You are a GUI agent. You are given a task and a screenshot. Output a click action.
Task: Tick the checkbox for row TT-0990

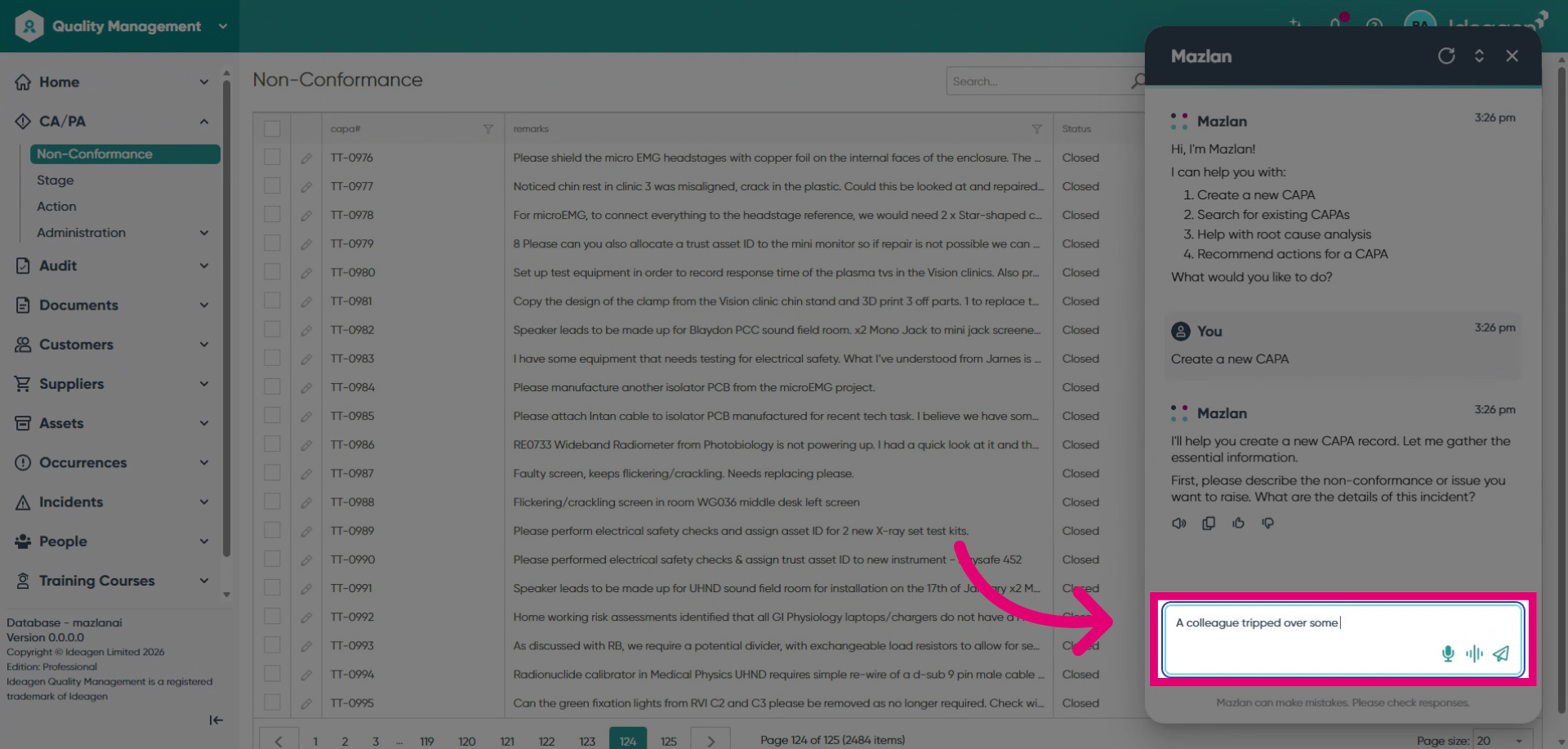click(x=272, y=559)
